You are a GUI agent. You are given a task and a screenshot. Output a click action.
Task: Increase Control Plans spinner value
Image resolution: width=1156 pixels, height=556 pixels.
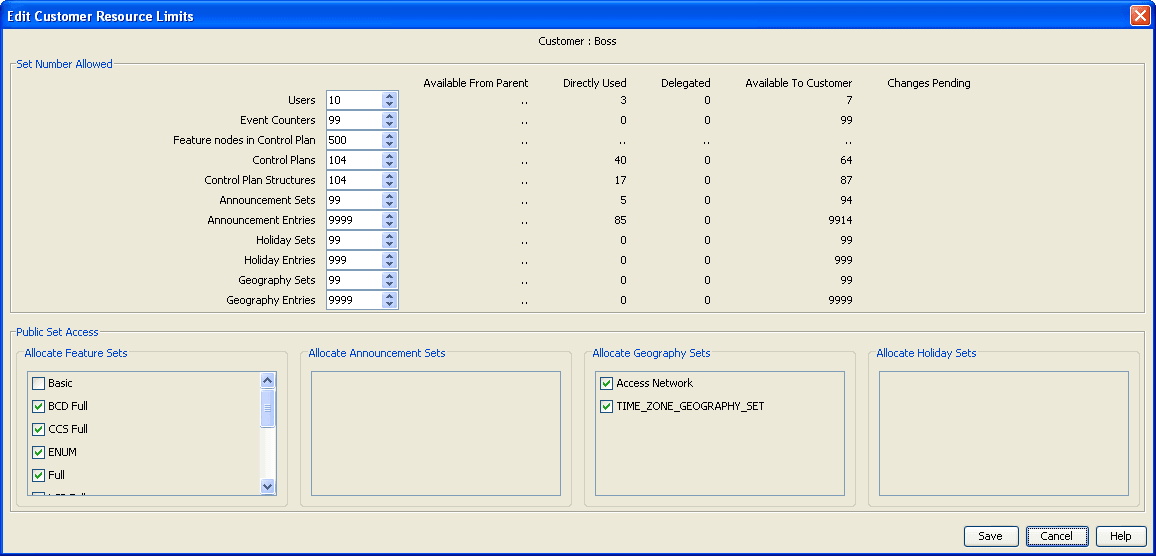pyautogui.click(x=389, y=156)
